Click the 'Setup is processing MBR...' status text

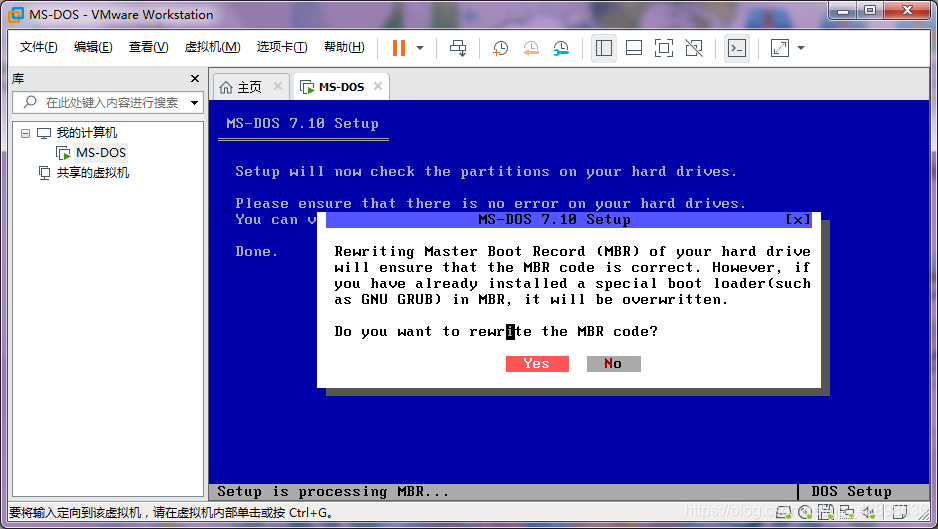point(333,492)
